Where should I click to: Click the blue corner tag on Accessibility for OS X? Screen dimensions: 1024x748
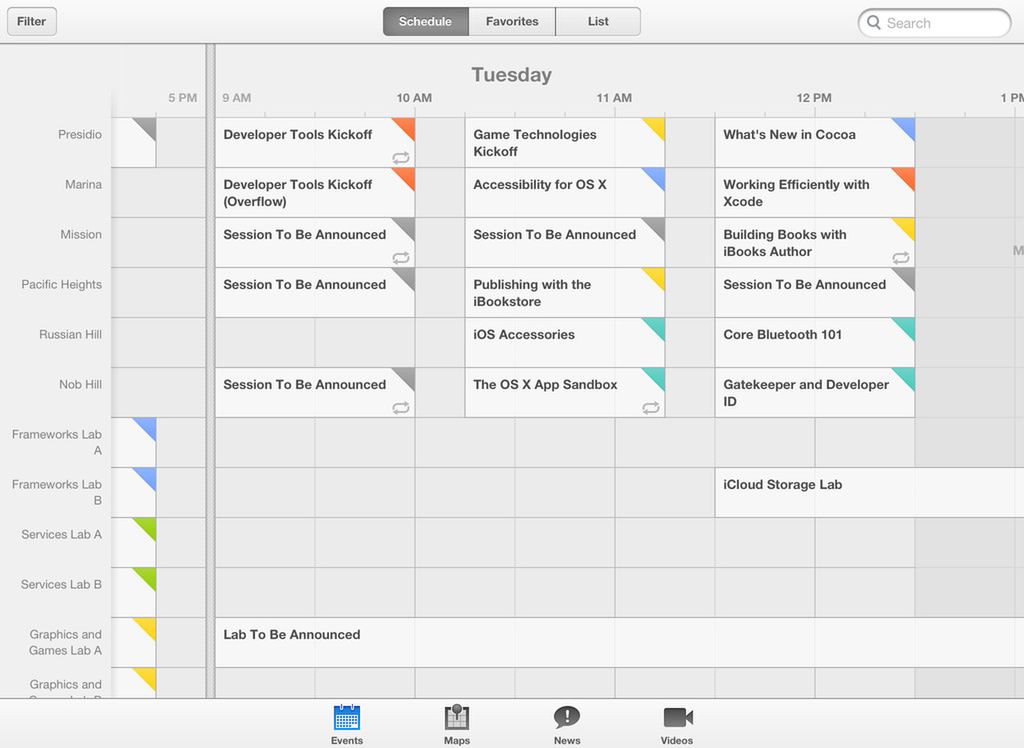point(656,176)
